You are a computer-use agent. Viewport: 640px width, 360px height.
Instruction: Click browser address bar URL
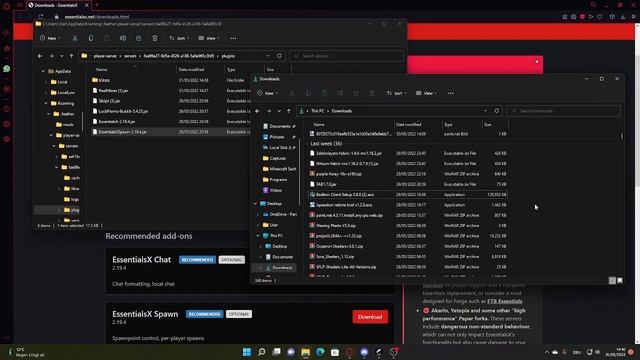[97, 17]
